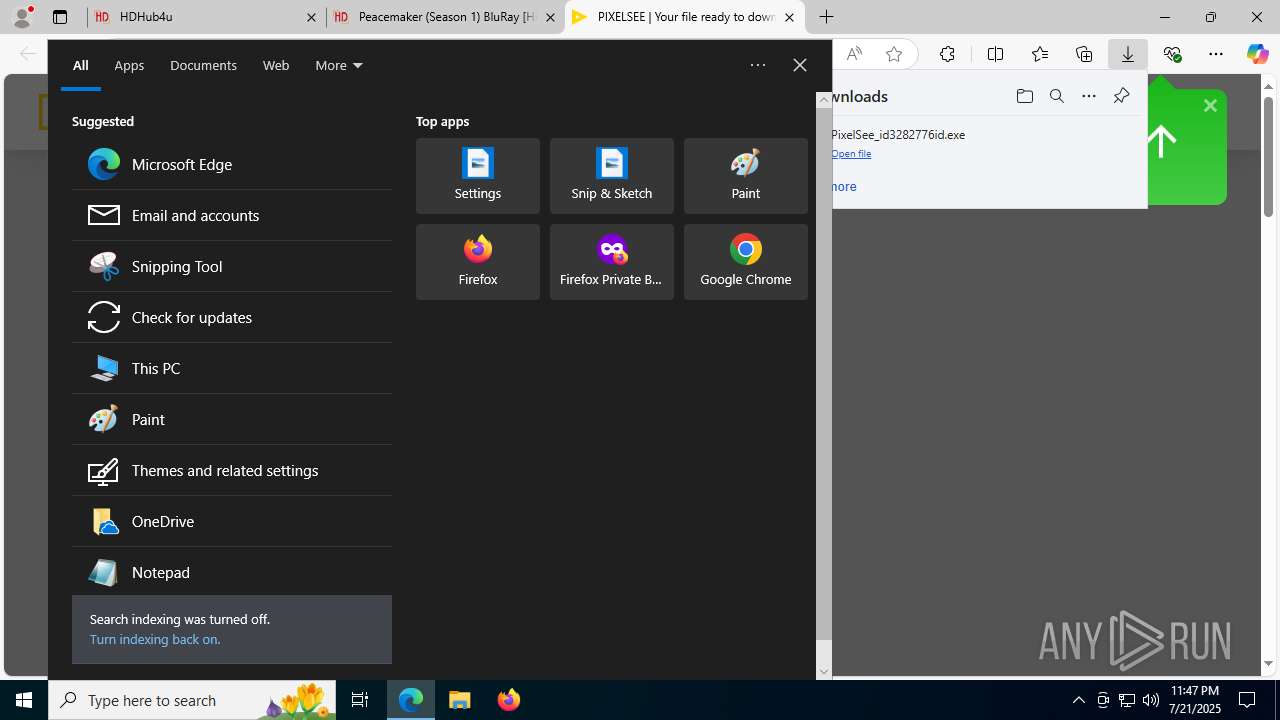
Task: Open Email and accounts suggestion
Action: [232, 215]
